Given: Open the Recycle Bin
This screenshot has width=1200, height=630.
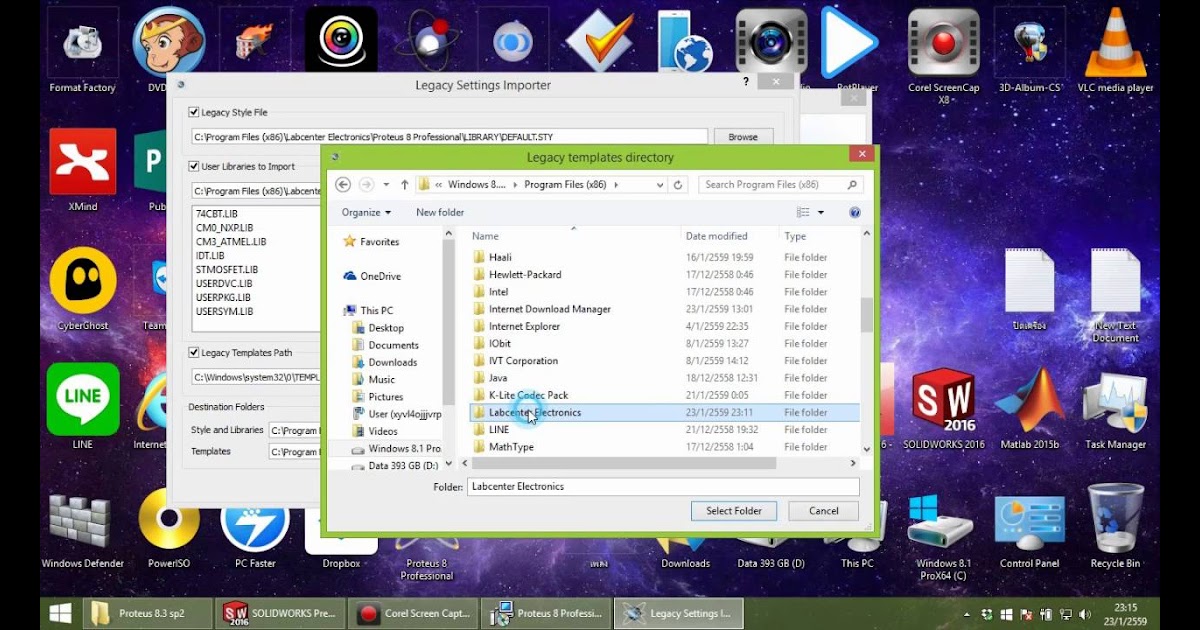Looking at the screenshot, I should (1115, 527).
